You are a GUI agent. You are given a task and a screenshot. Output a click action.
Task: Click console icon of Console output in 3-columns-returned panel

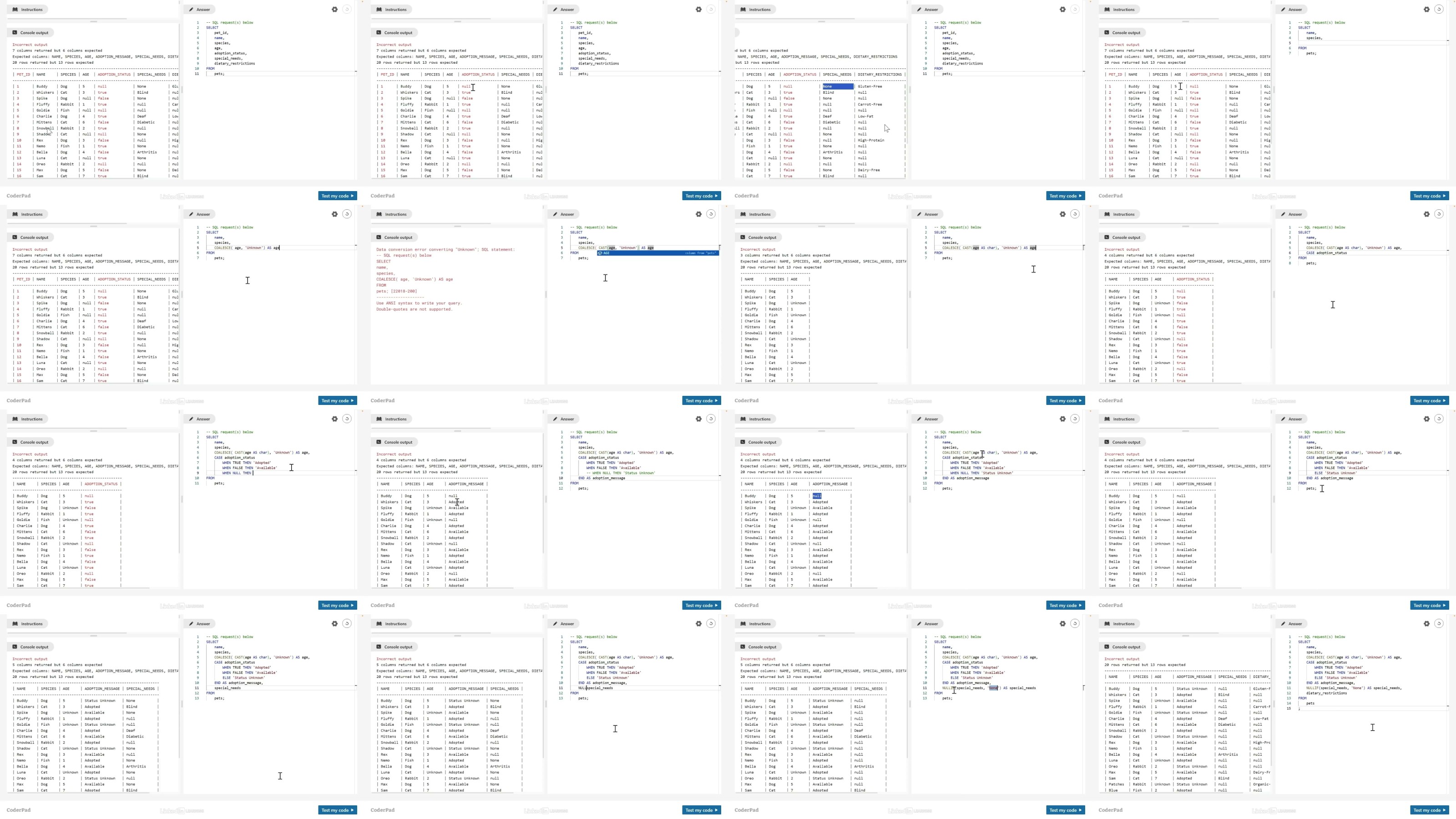743,238
